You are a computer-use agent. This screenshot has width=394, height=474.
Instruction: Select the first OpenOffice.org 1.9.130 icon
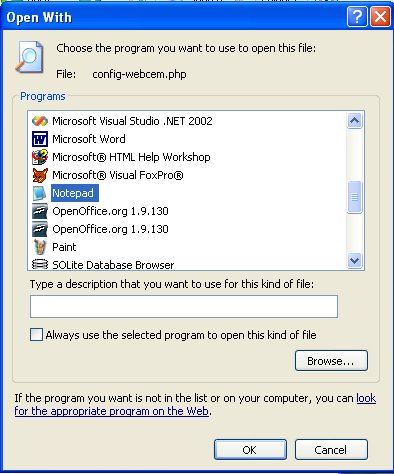click(40, 211)
